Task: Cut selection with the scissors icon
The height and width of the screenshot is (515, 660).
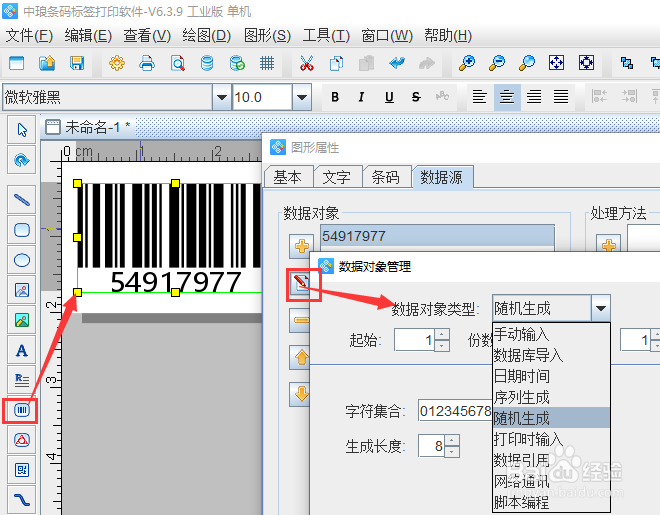Action: click(307, 63)
